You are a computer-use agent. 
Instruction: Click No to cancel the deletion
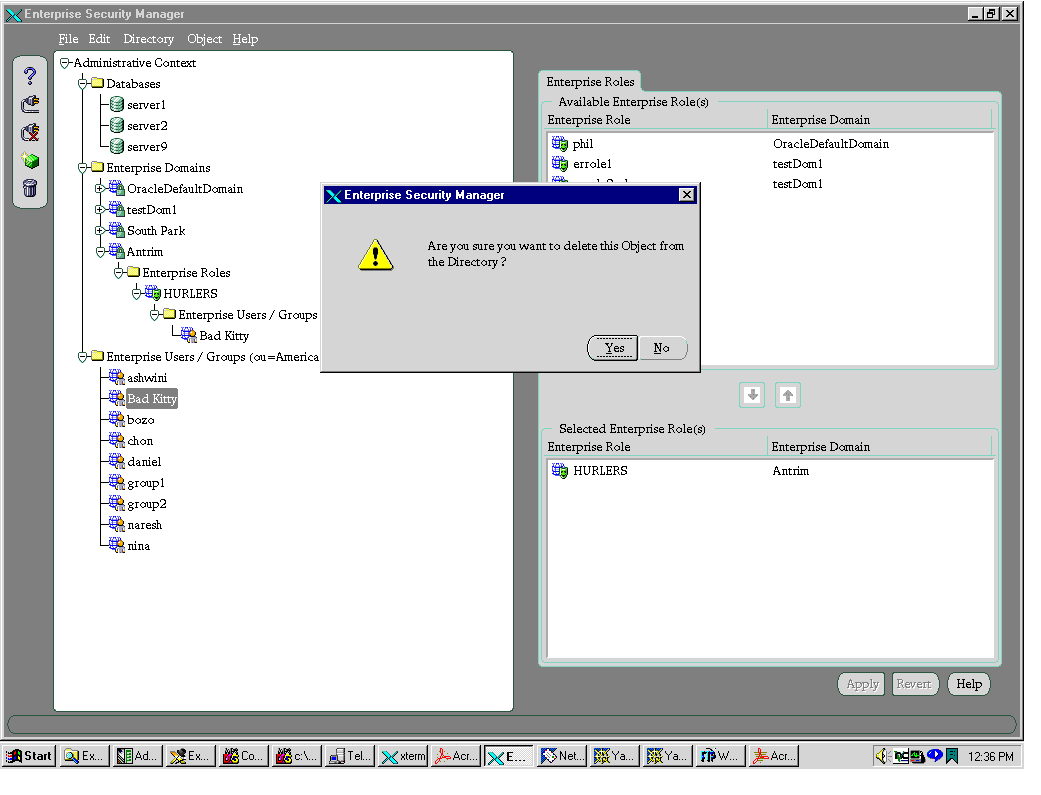662,348
